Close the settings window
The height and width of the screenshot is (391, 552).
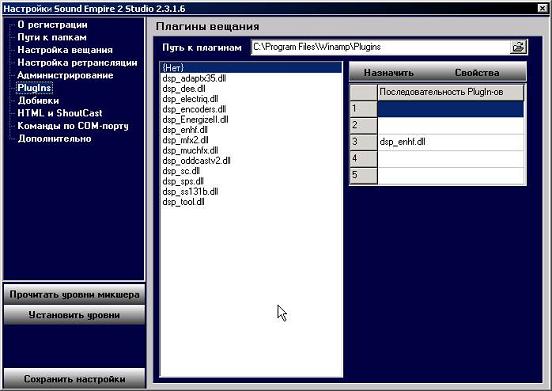coord(543,8)
